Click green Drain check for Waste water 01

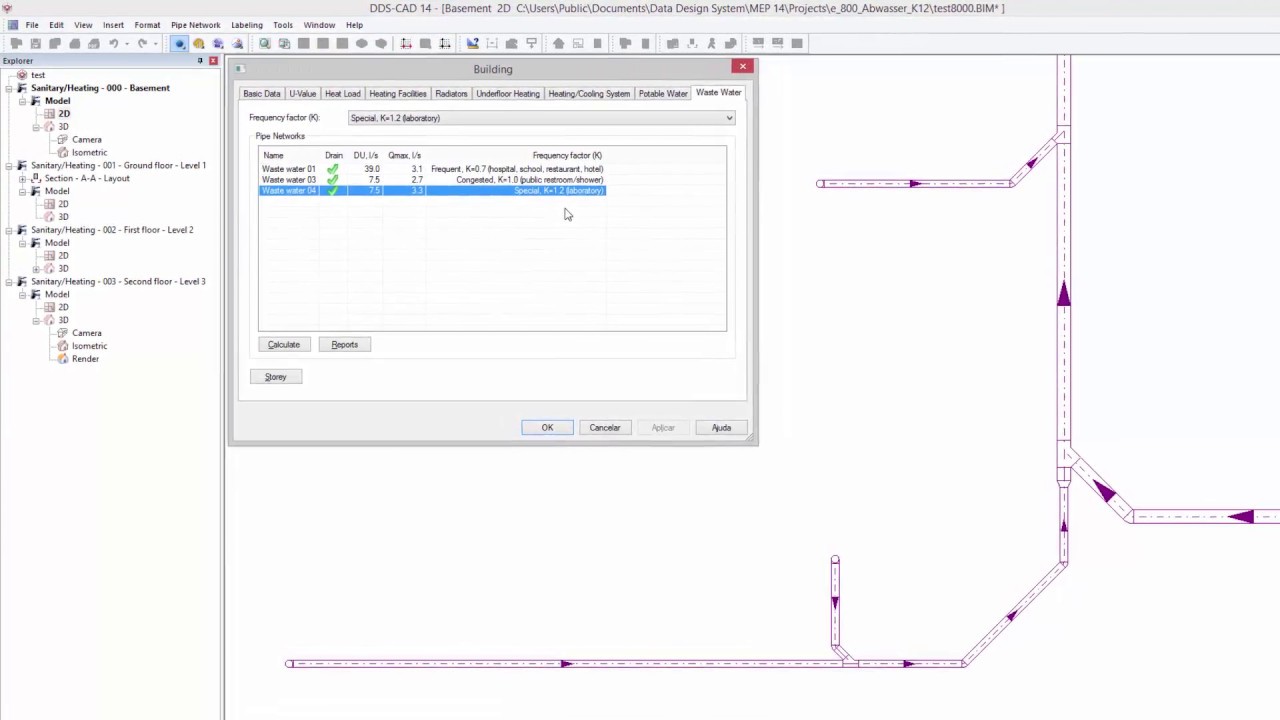(332, 169)
